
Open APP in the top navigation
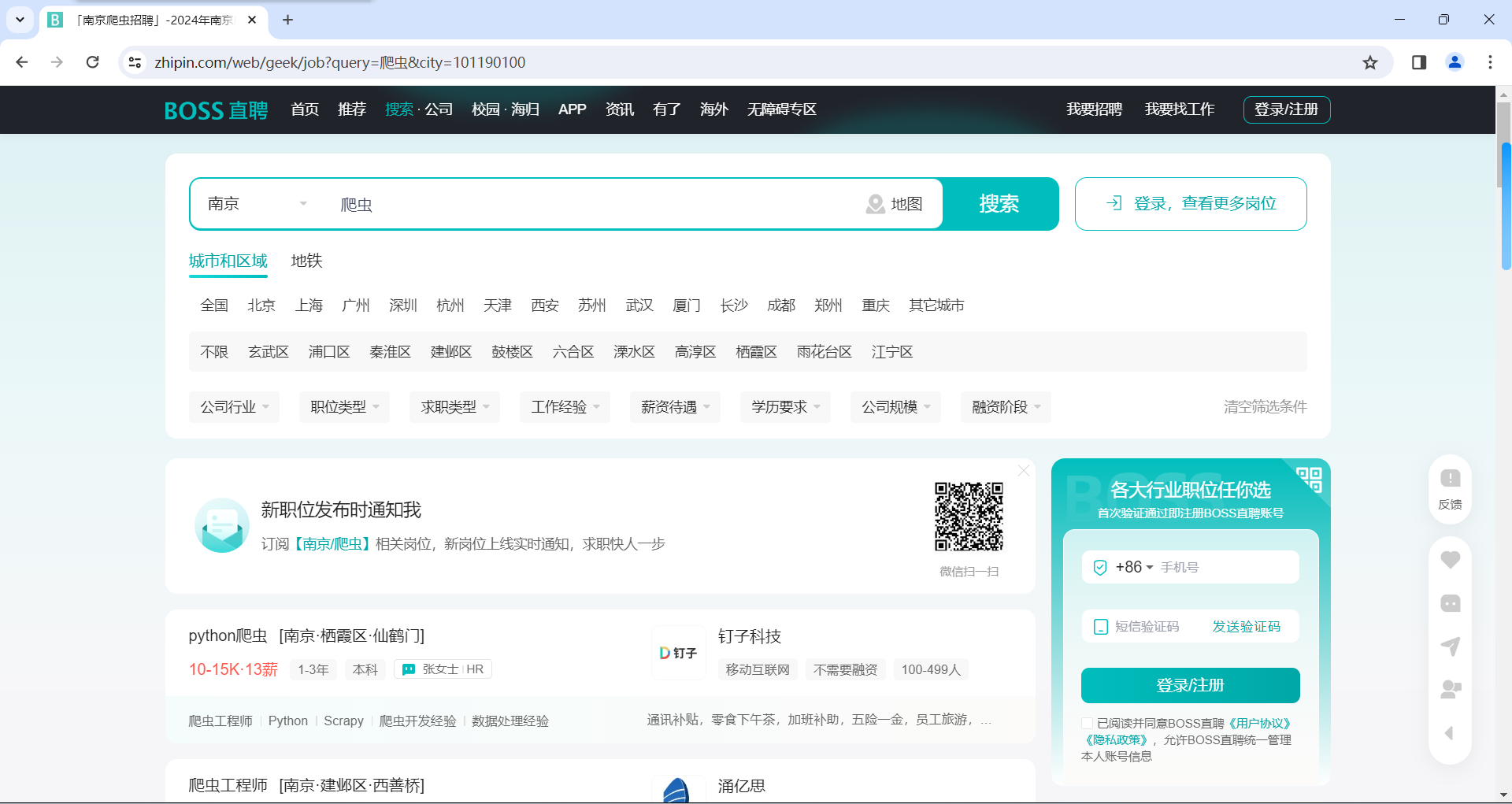click(572, 109)
